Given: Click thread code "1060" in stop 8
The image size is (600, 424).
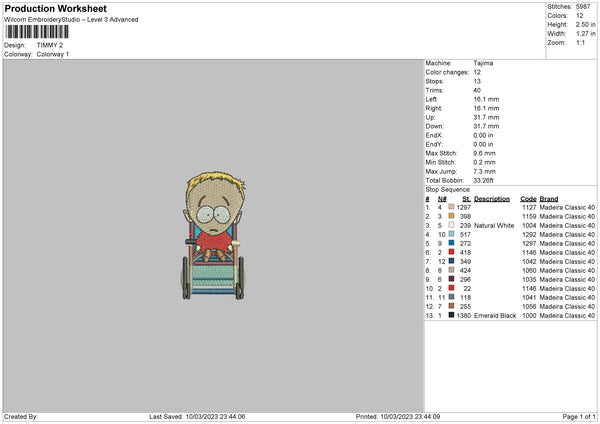Looking at the screenshot, I should [529, 271].
